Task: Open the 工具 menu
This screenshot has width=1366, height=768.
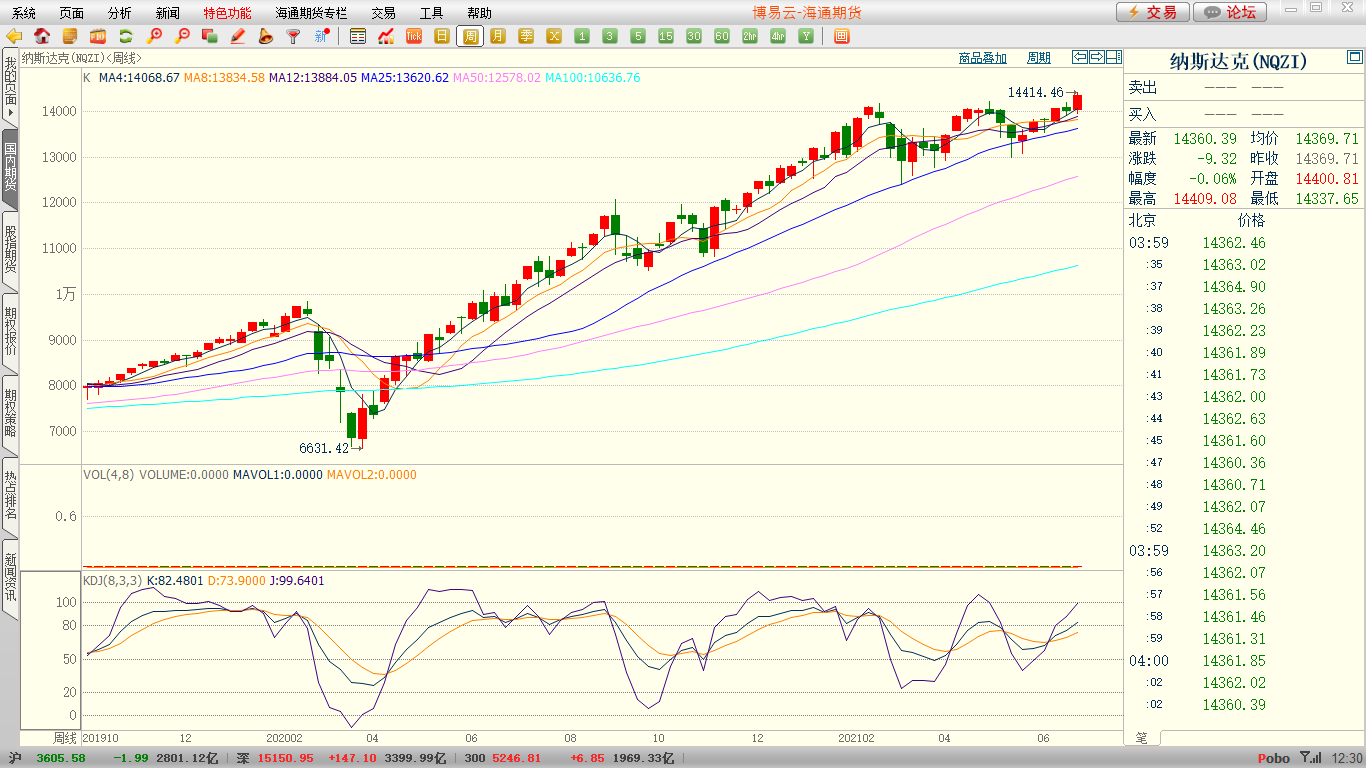Action: tap(431, 13)
